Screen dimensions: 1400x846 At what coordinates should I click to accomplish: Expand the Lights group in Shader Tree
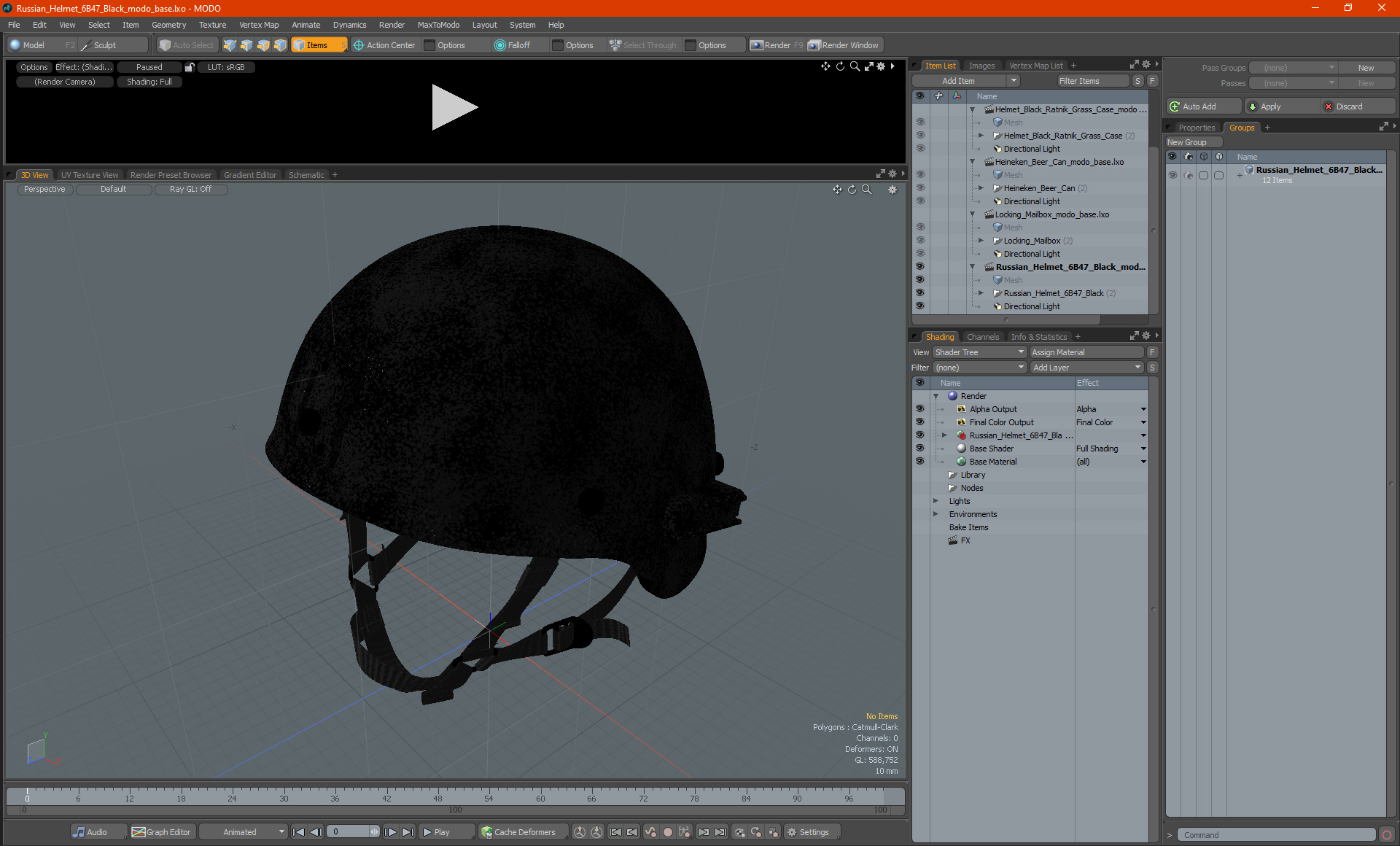coord(936,501)
